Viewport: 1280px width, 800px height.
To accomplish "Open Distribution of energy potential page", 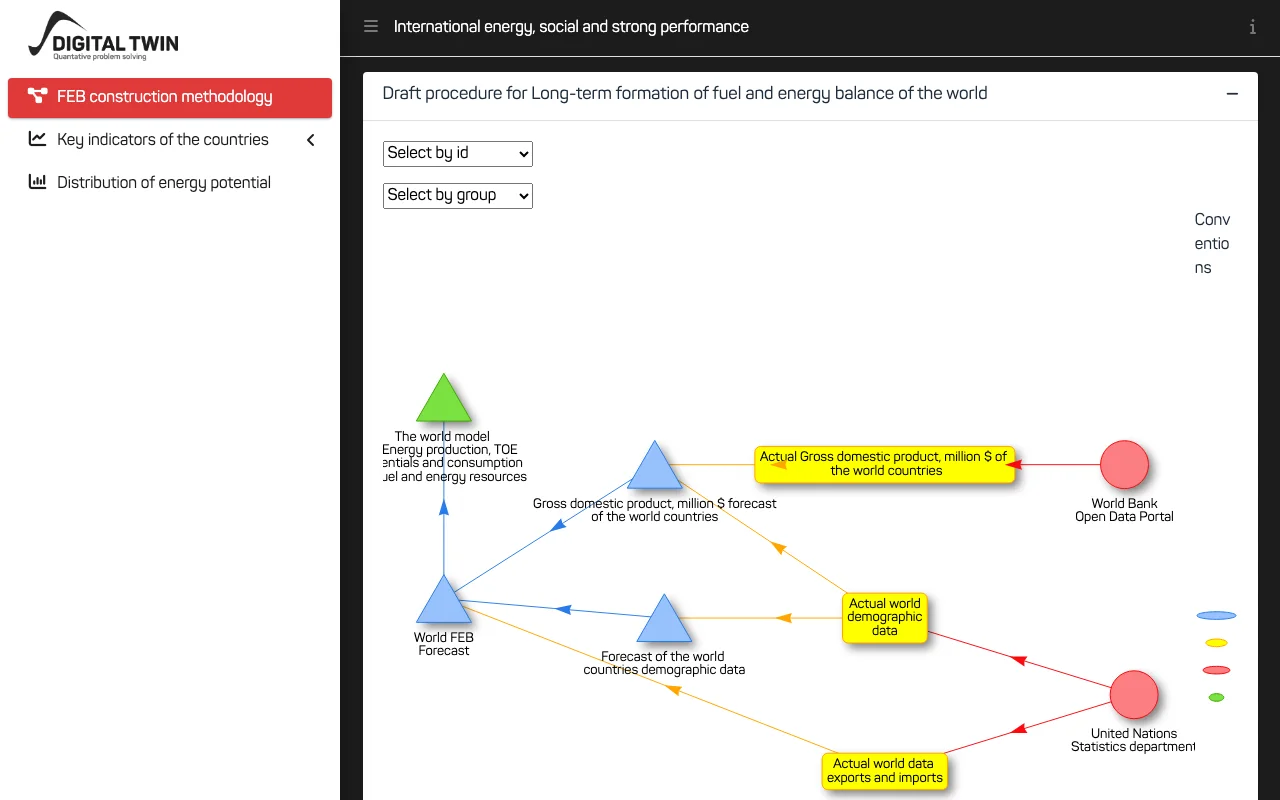I will 170,183.
